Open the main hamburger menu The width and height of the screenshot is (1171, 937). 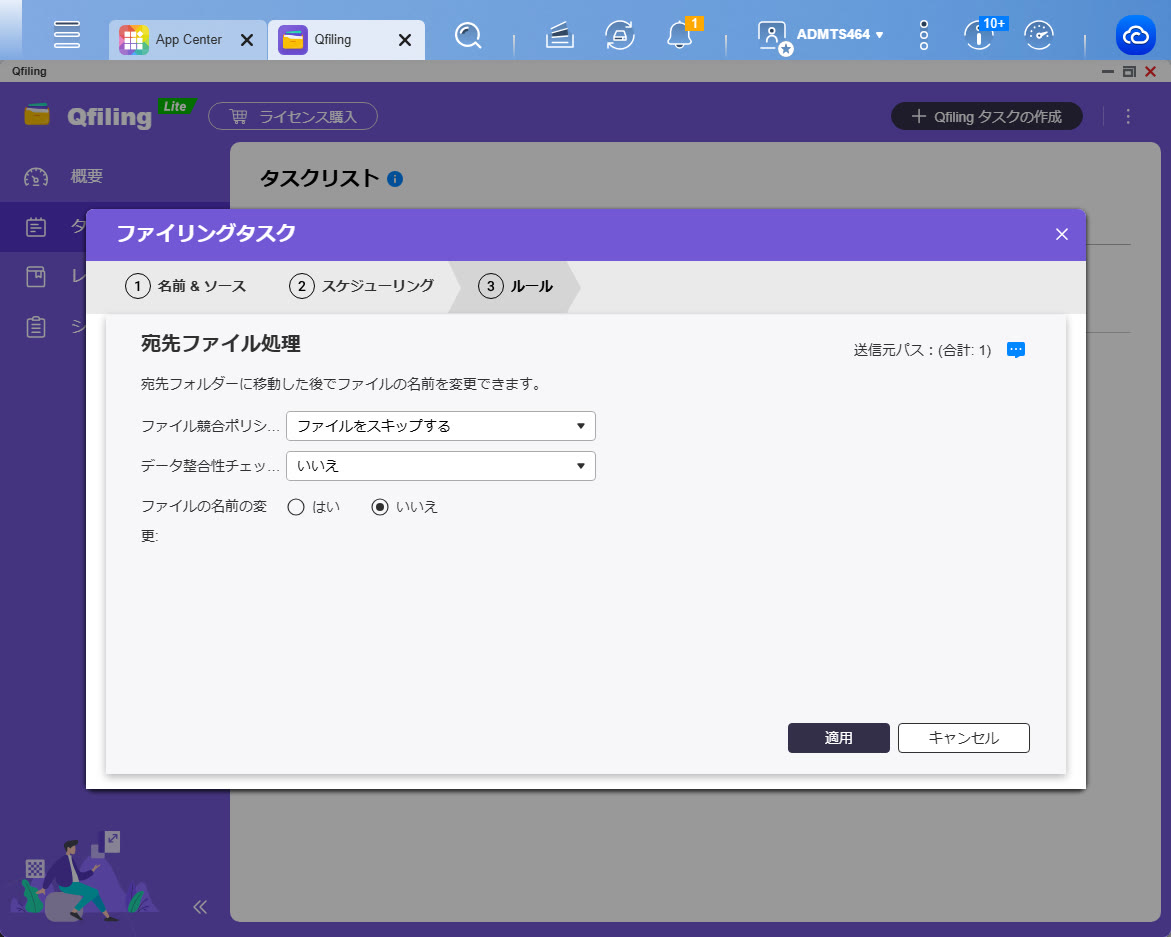pyautogui.click(x=67, y=35)
